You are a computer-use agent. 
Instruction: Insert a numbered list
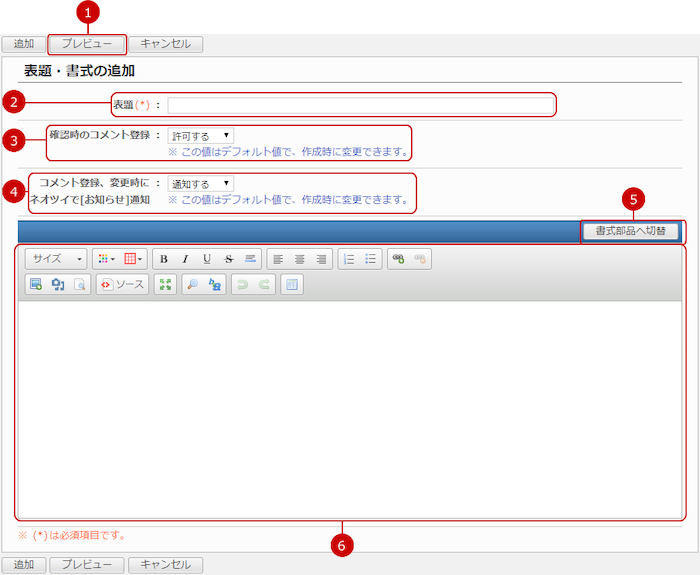coord(349,259)
